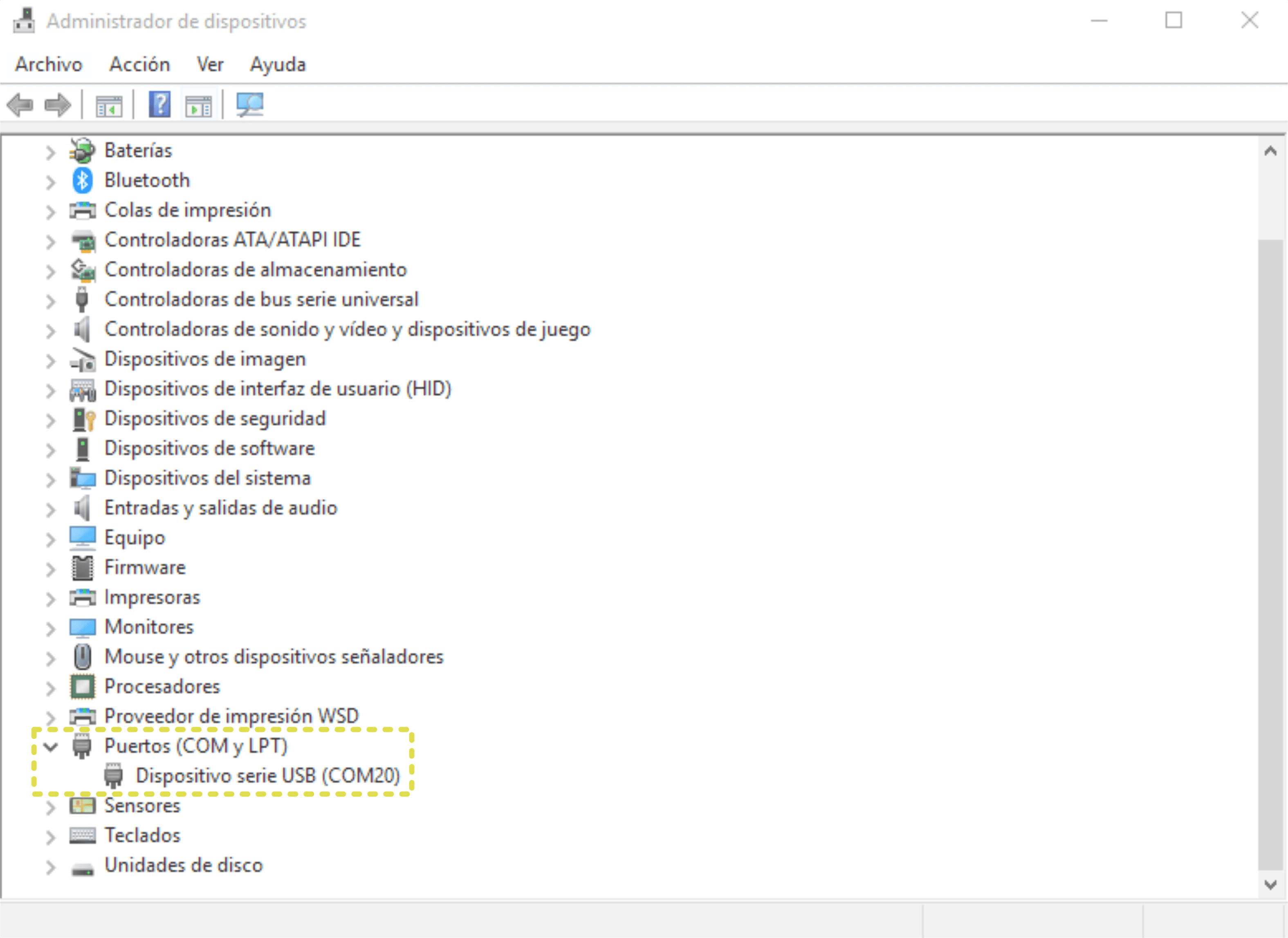
Task: Click the Dispositivos del sistema folder icon
Action: pos(82,479)
